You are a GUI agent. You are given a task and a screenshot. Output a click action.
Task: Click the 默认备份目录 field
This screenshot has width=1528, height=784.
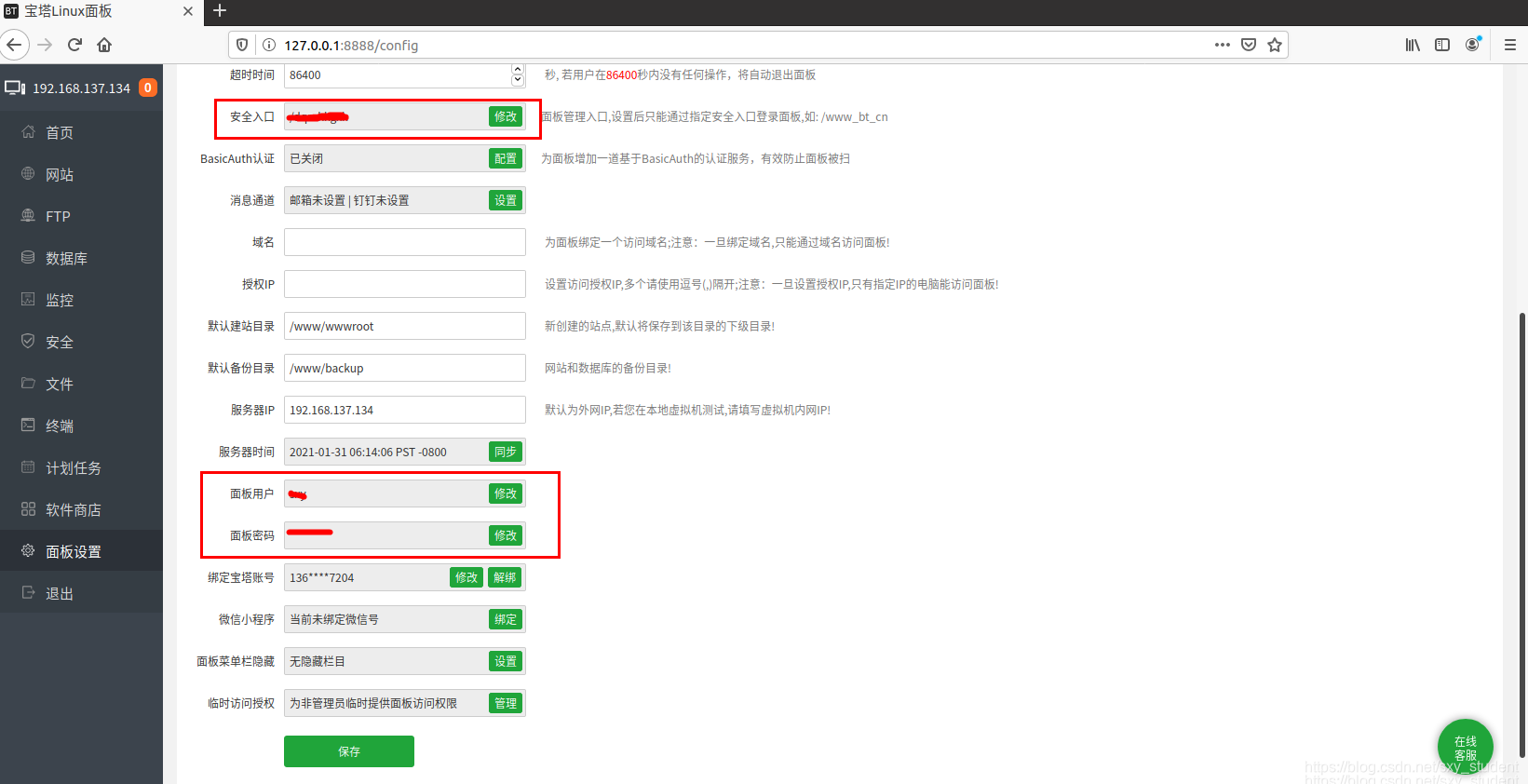(405, 368)
